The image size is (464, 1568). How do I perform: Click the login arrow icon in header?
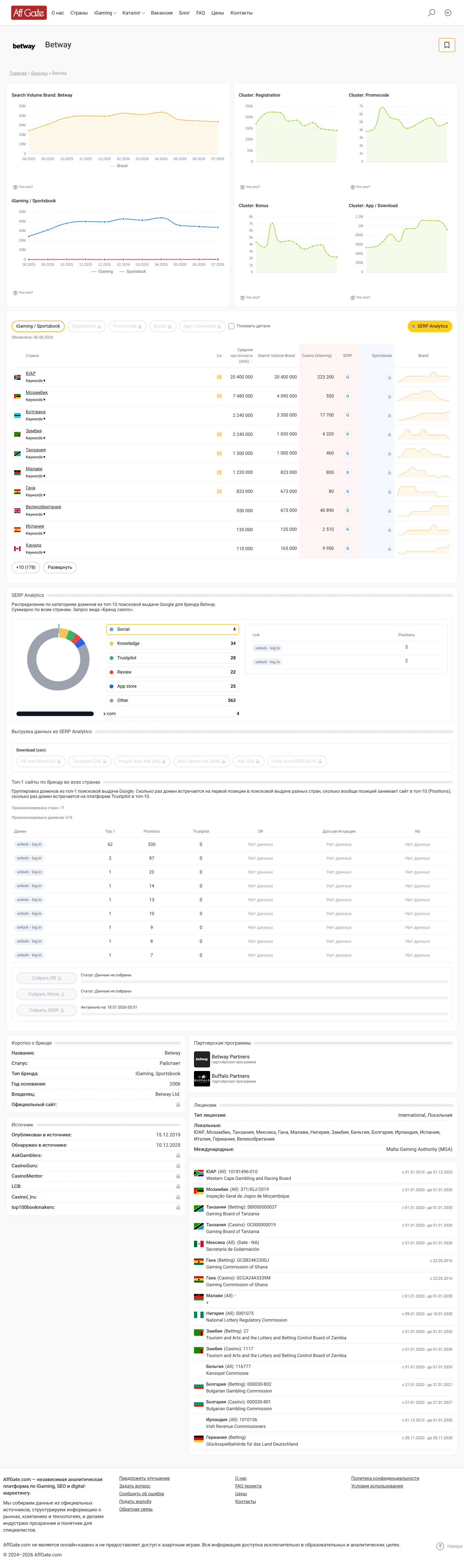point(448,13)
